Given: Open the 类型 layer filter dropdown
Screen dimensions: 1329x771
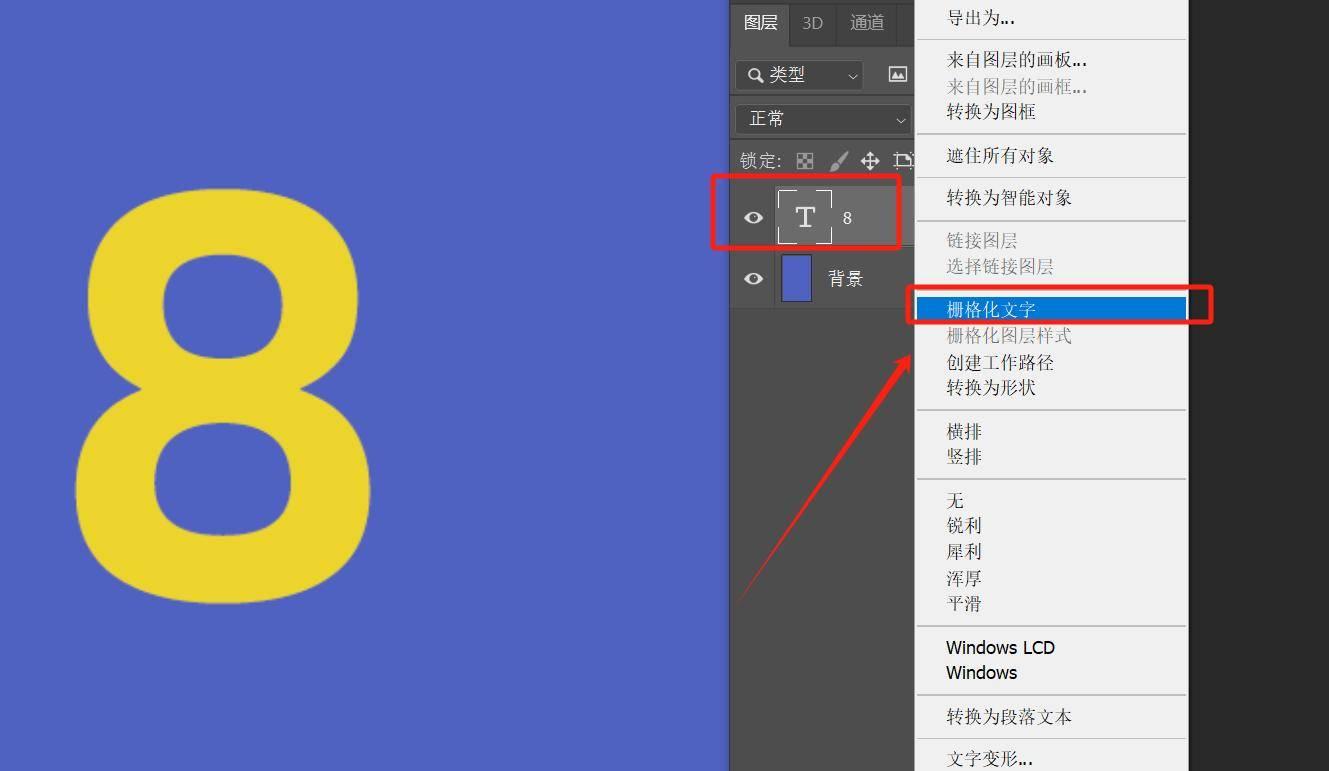Looking at the screenshot, I should coord(799,75).
